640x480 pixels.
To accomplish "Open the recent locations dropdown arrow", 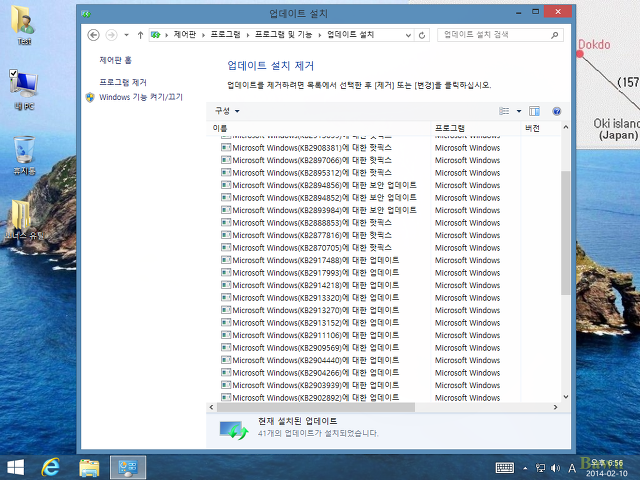I will [127, 35].
